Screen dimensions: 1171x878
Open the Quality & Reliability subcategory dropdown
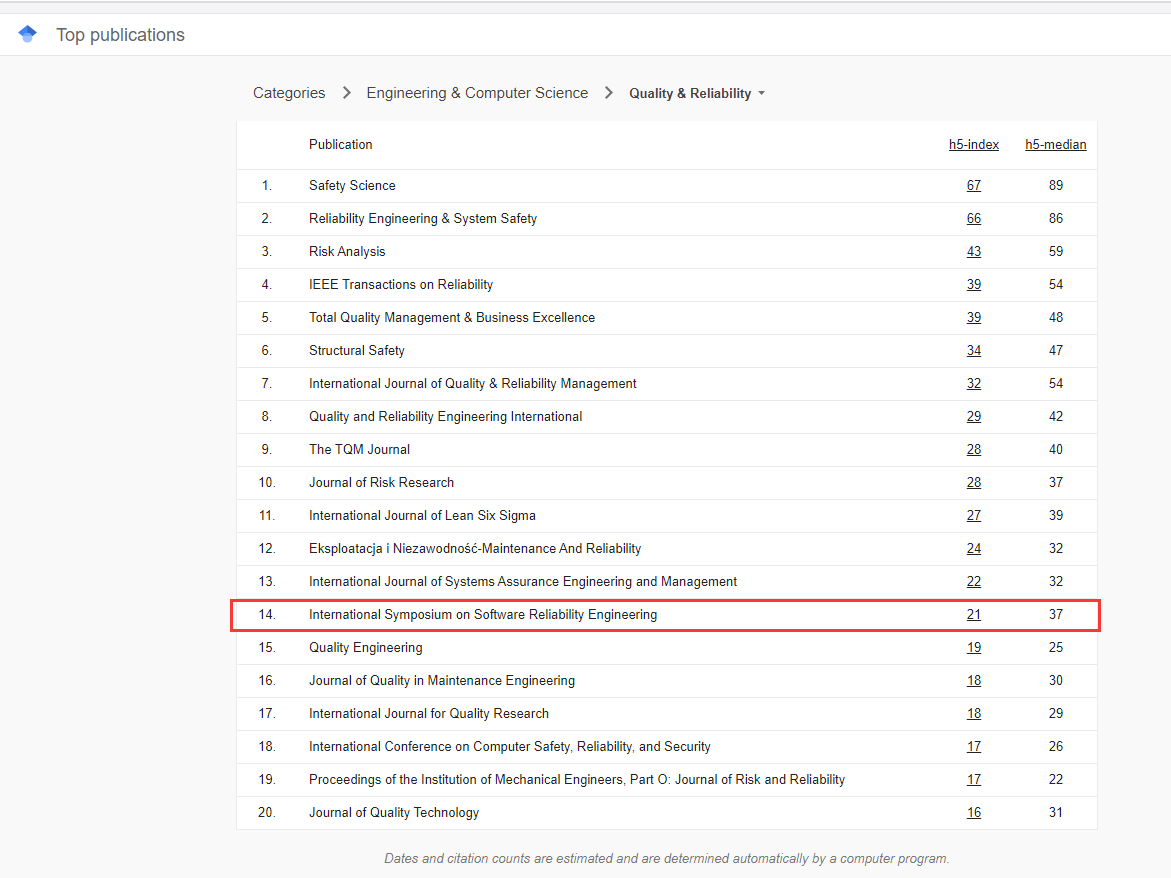(697, 93)
